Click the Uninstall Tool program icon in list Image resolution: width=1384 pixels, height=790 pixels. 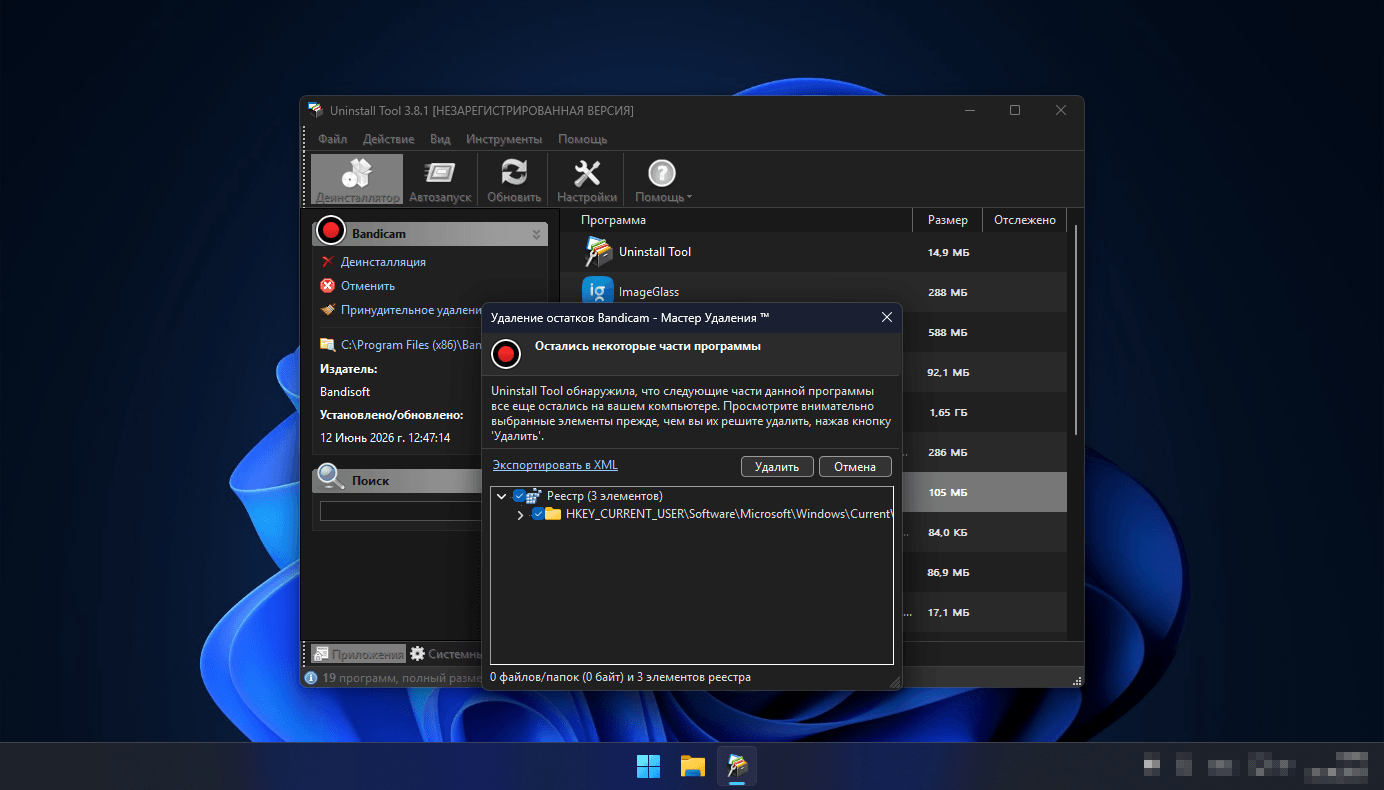(598, 252)
